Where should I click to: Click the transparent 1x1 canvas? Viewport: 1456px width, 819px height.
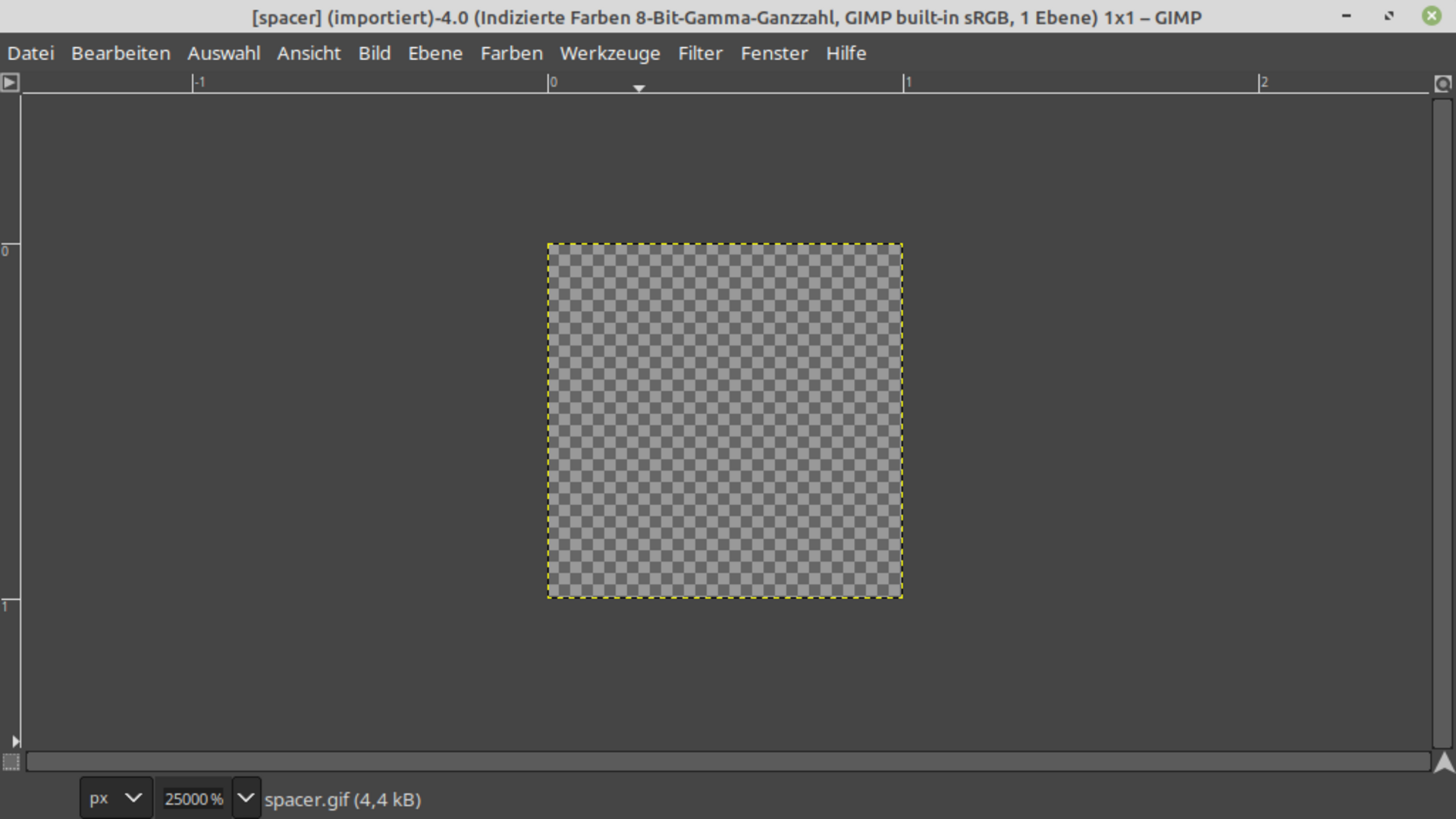click(x=725, y=421)
